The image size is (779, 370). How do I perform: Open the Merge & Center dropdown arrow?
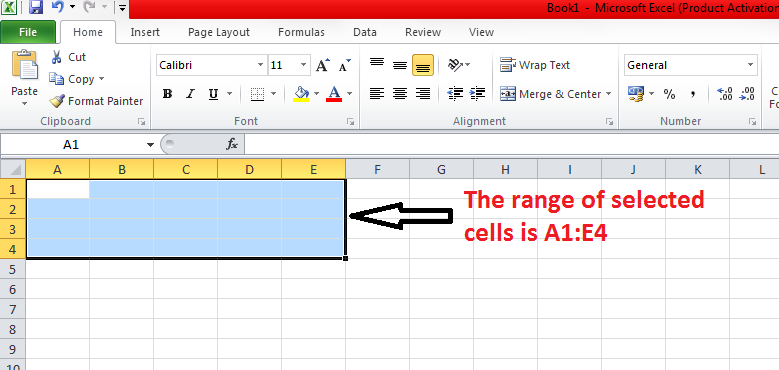609,94
